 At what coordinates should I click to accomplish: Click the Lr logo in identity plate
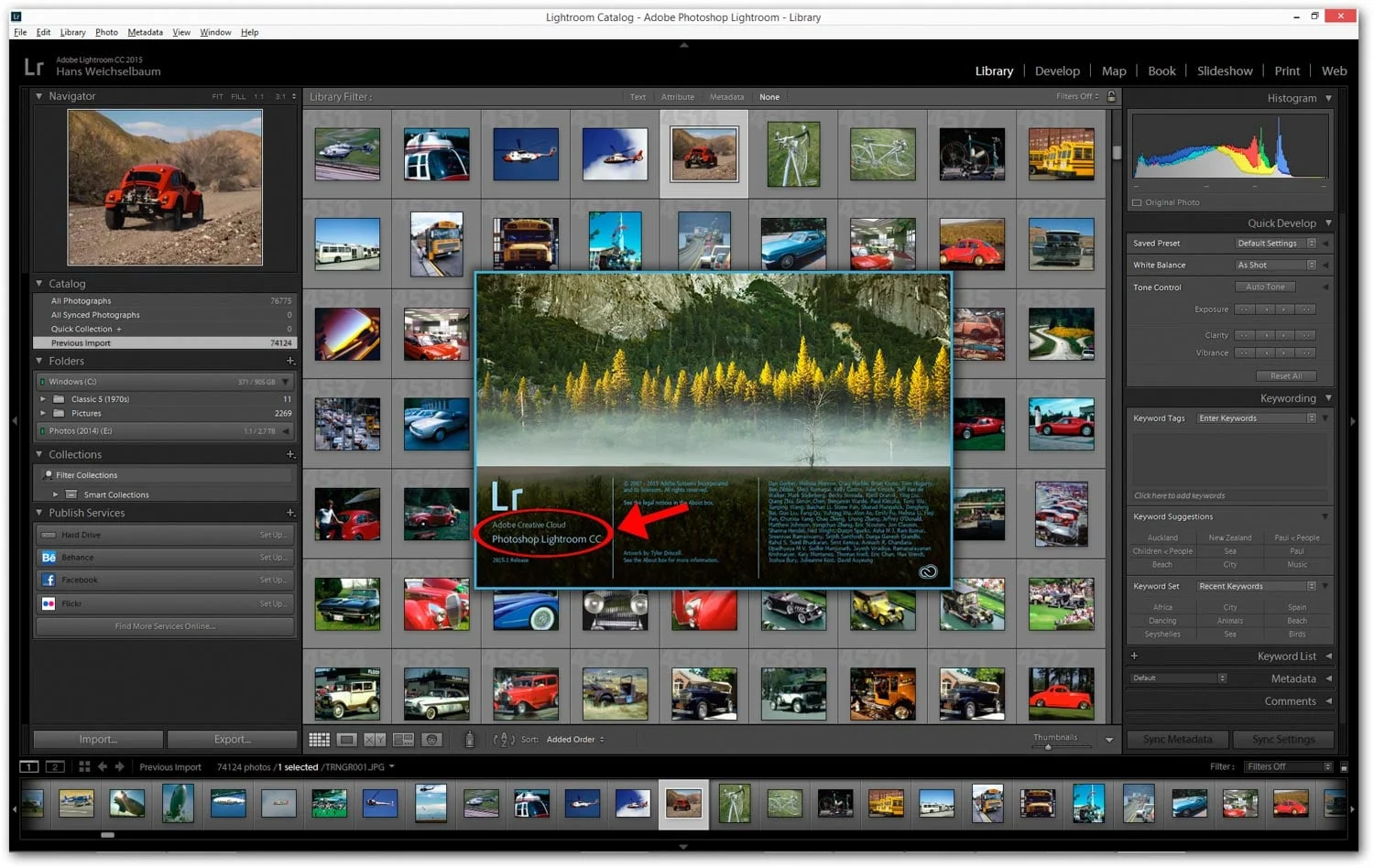pos(34,66)
